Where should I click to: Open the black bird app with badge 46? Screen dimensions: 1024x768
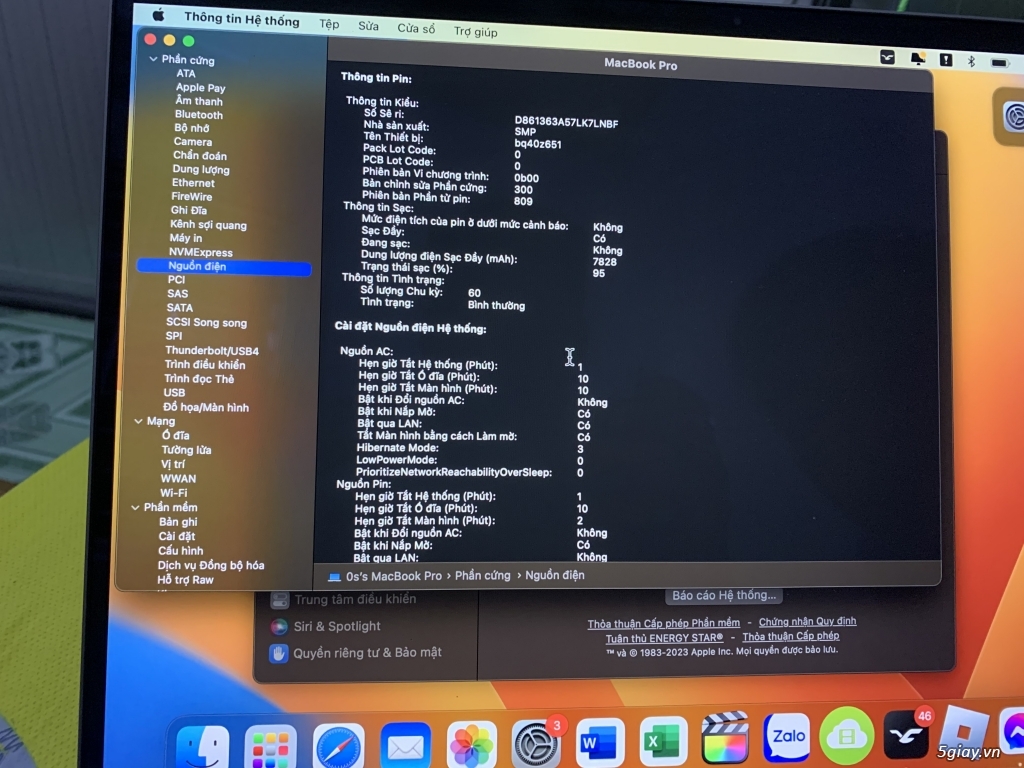click(906, 733)
